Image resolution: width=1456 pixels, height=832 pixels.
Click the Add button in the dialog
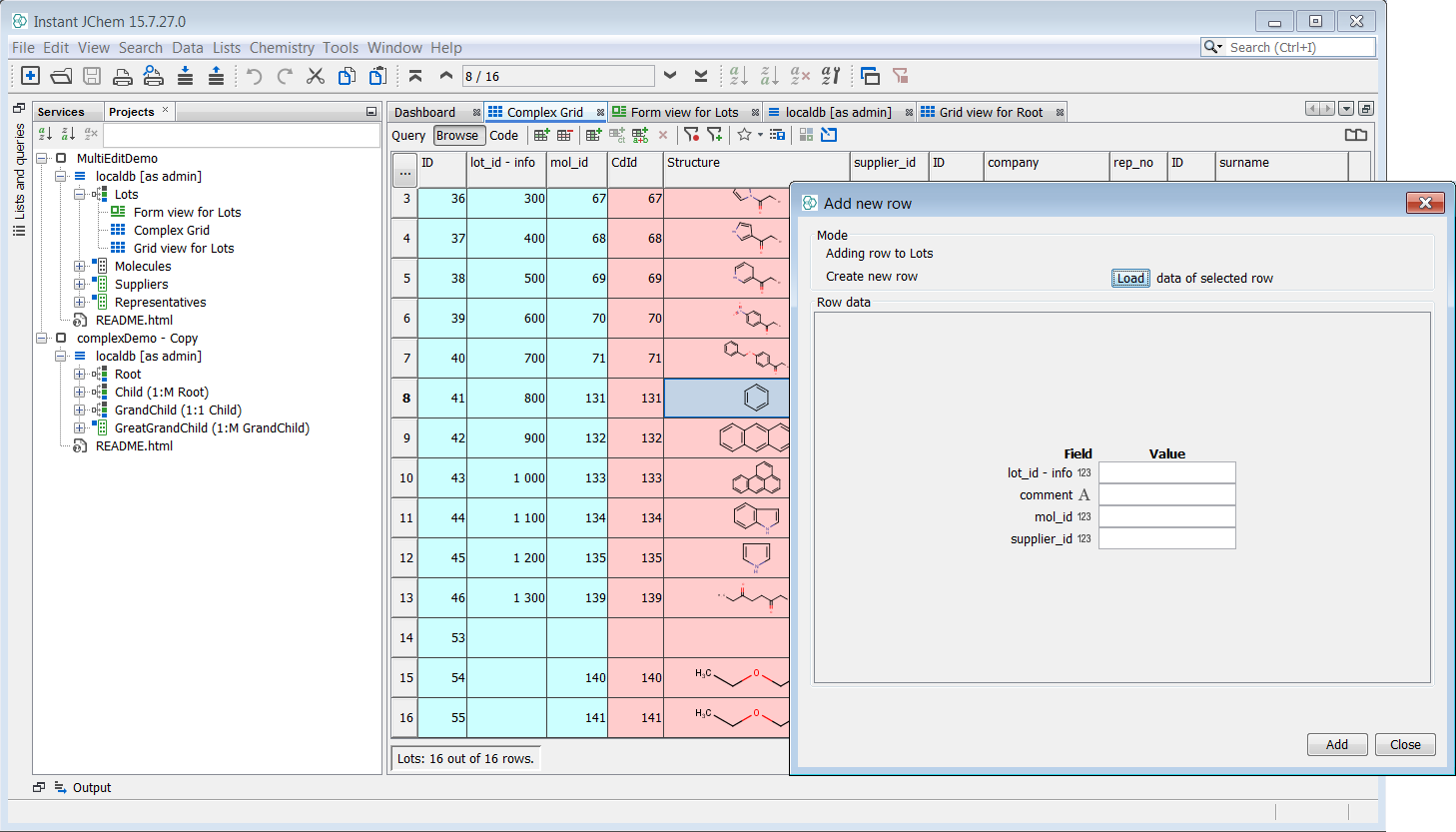tap(1336, 745)
